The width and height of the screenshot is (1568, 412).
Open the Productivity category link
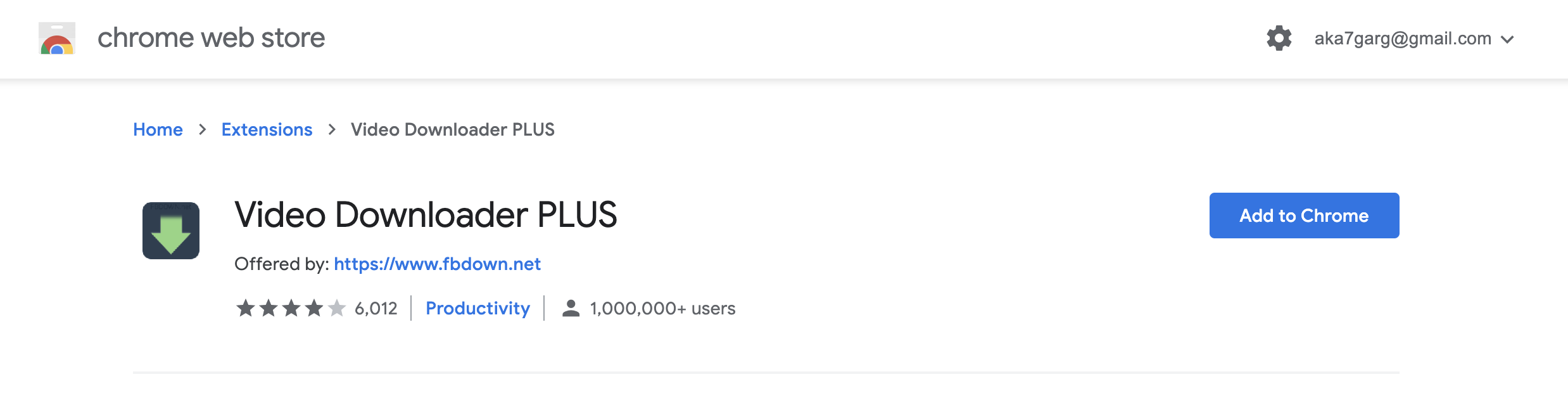click(x=477, y=308)
